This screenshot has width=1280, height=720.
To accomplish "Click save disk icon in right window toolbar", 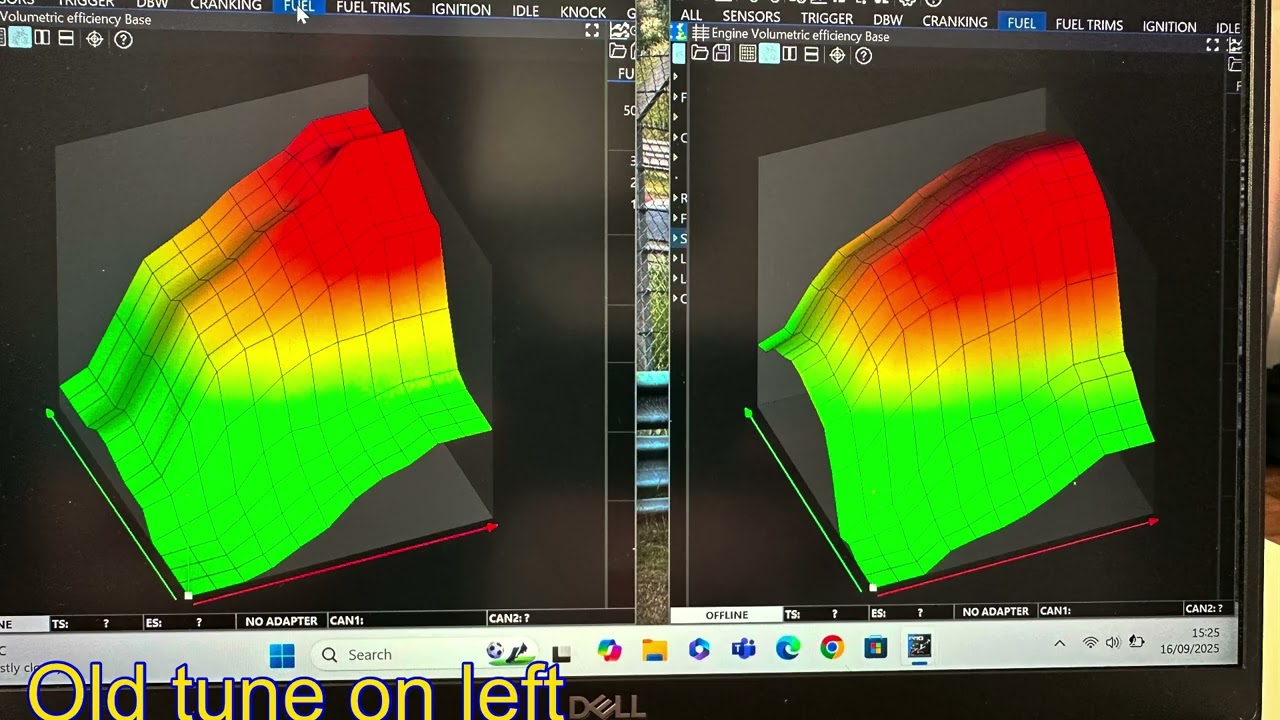I will tap(721, 54).
